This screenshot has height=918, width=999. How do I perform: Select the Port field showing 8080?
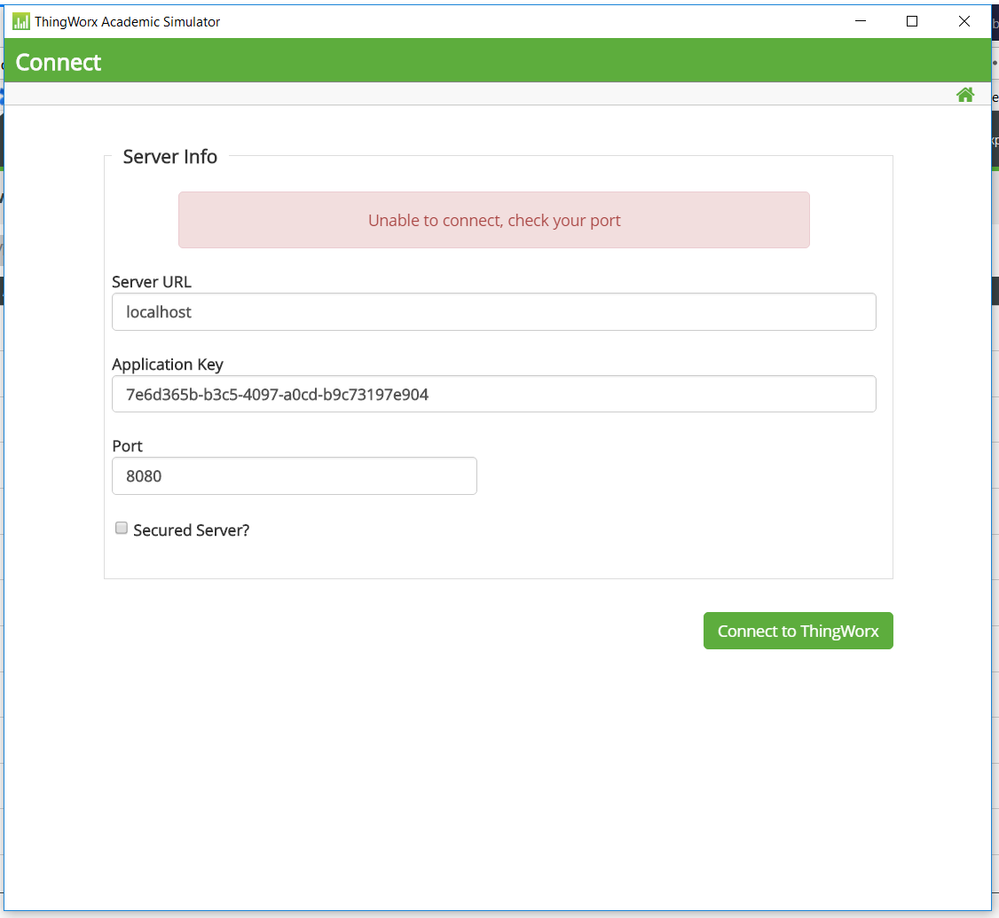point(294,476)
